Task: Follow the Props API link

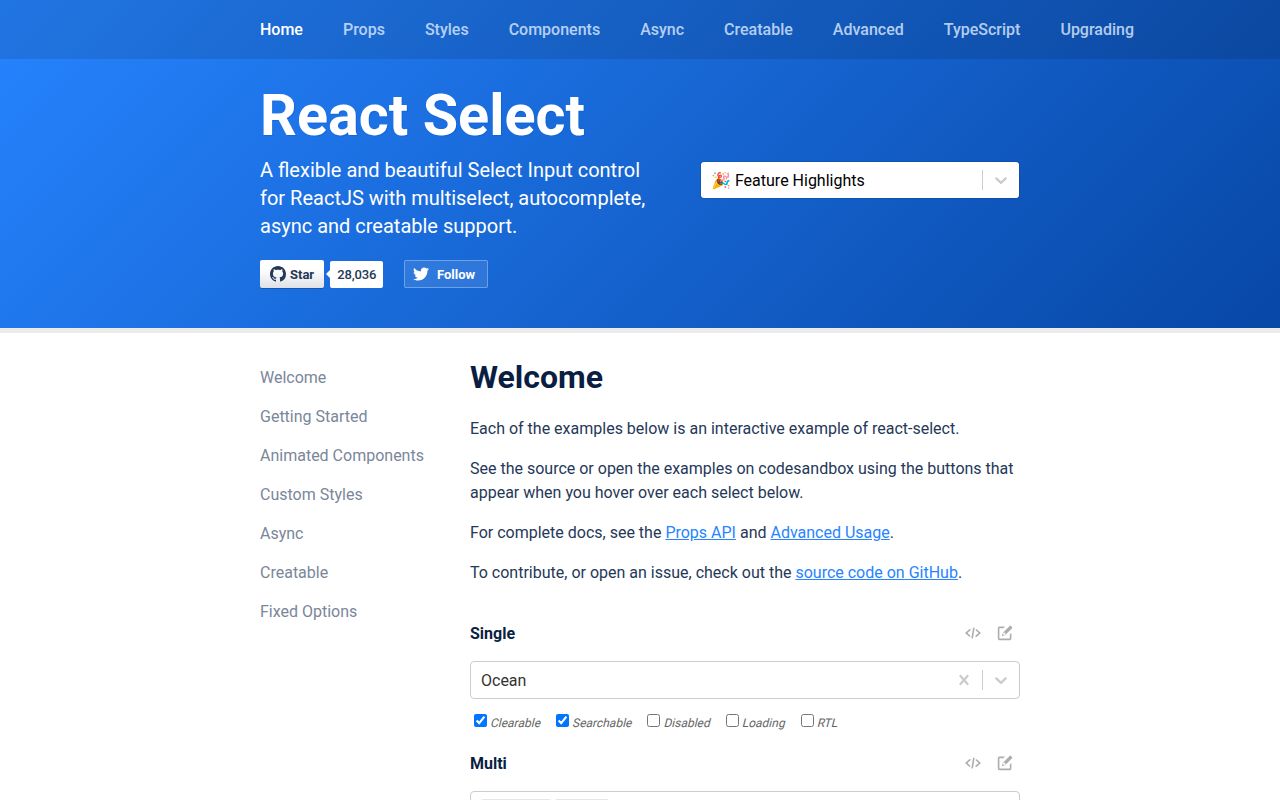Action: click(701, 532)
